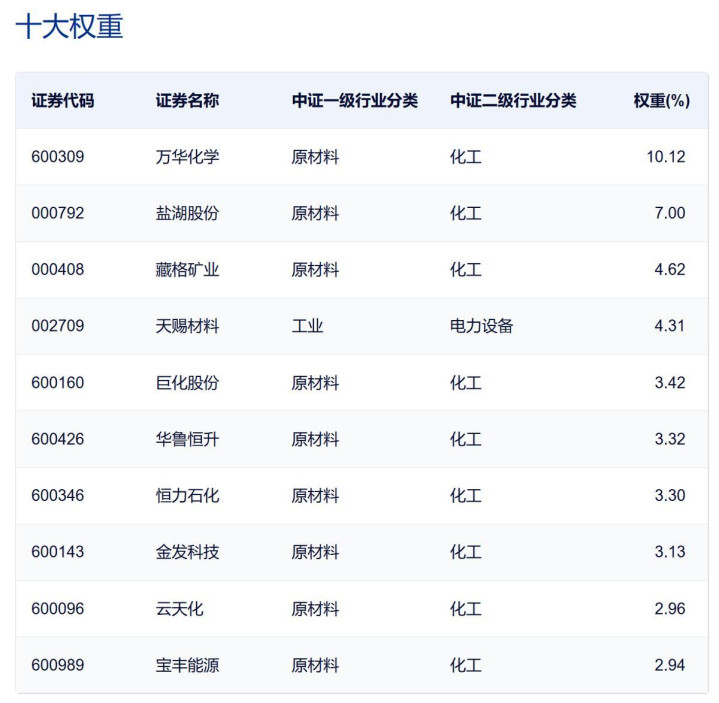This screenshot has height=703, width=719.
Task: Click weight value 2.96
Action: pos(670,609)
